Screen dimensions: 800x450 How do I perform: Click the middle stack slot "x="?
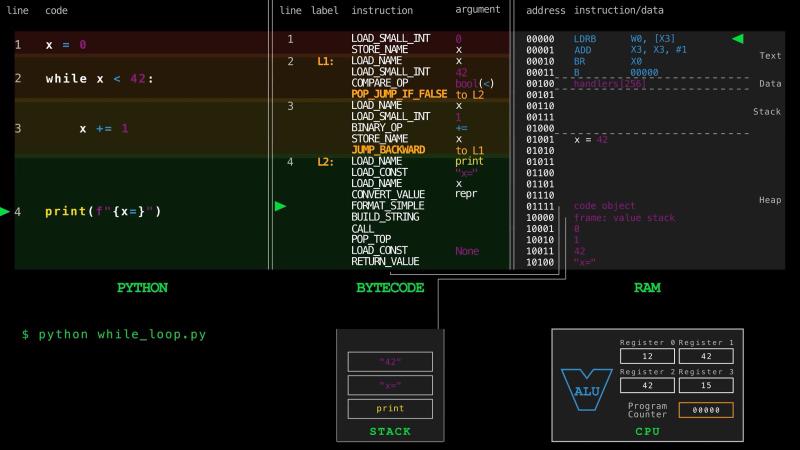point(390,385)
